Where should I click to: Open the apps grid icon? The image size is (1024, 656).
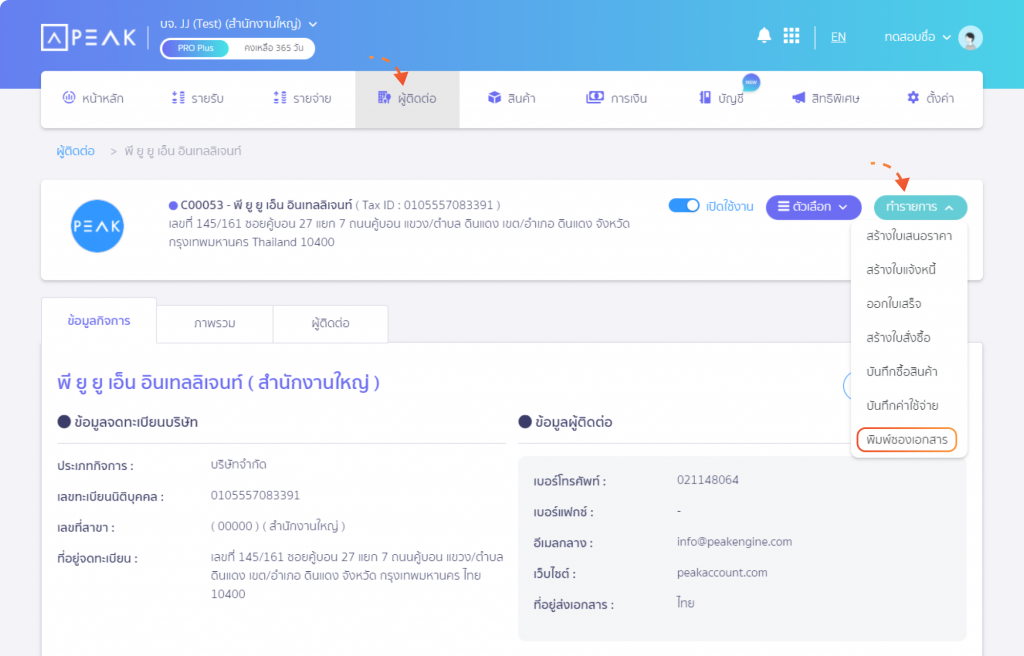pyautogui.click(x=791, y=36)
